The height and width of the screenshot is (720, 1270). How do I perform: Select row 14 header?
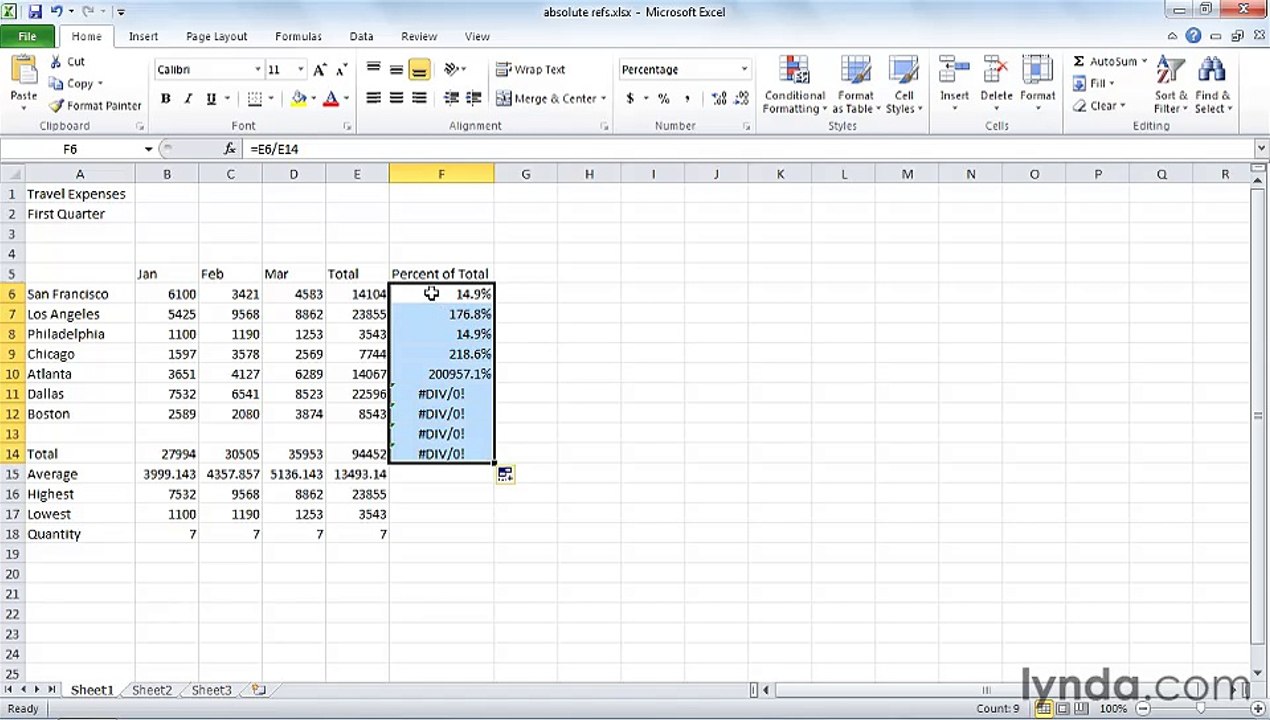[x=12, y=454]
